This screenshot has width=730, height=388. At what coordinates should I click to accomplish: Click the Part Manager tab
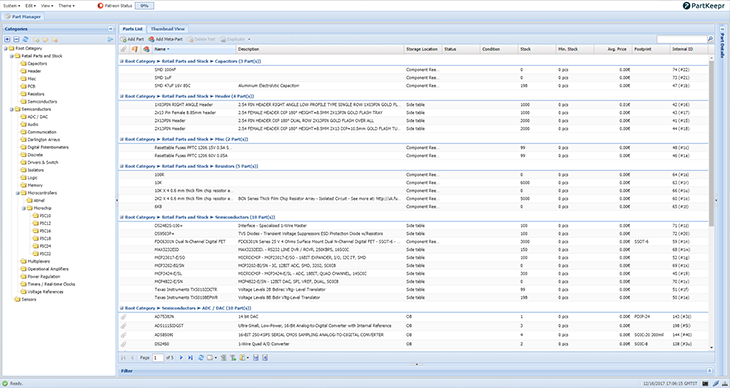23,17
